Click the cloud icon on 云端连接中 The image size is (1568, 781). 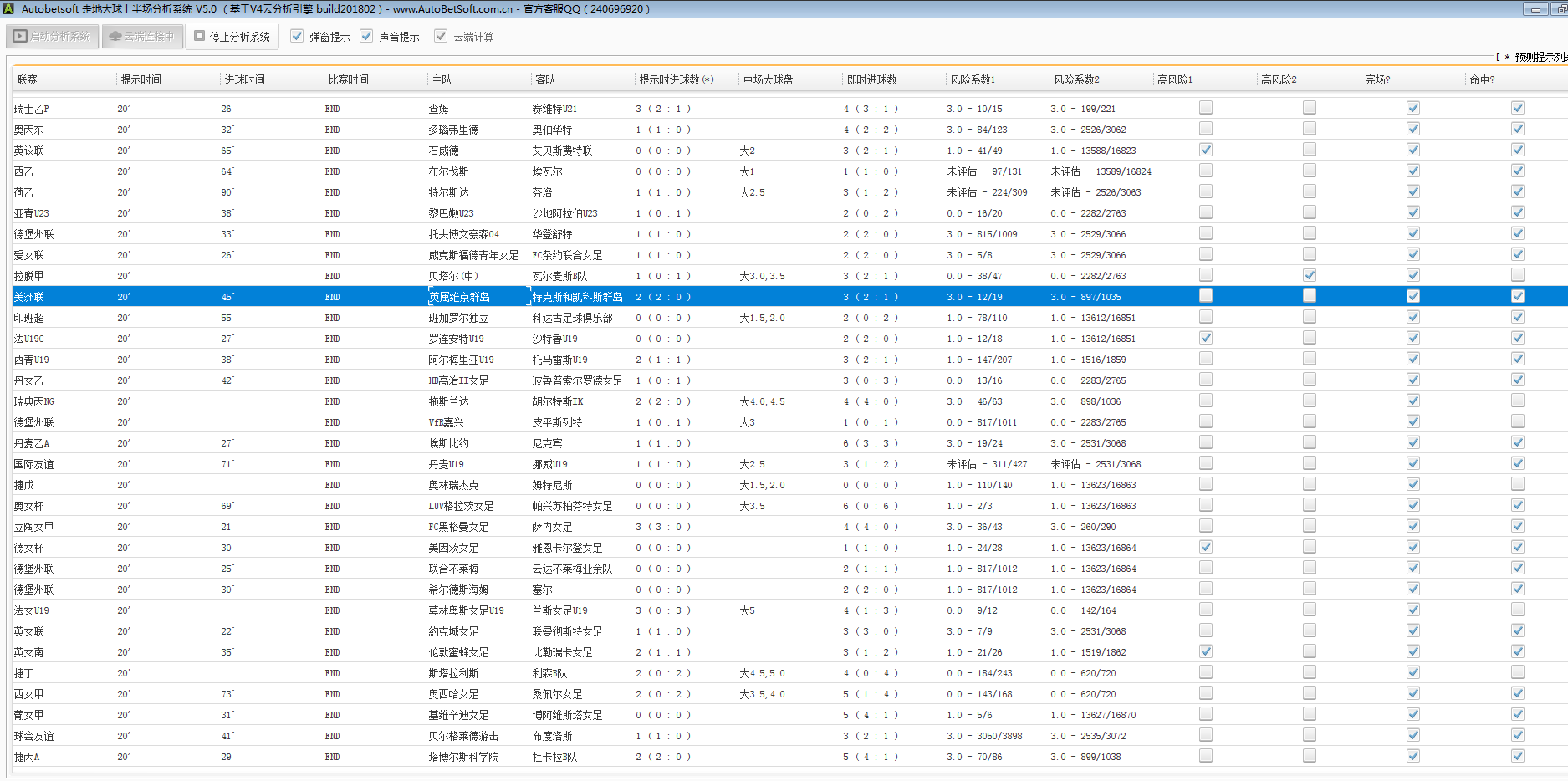click(115, 37)
